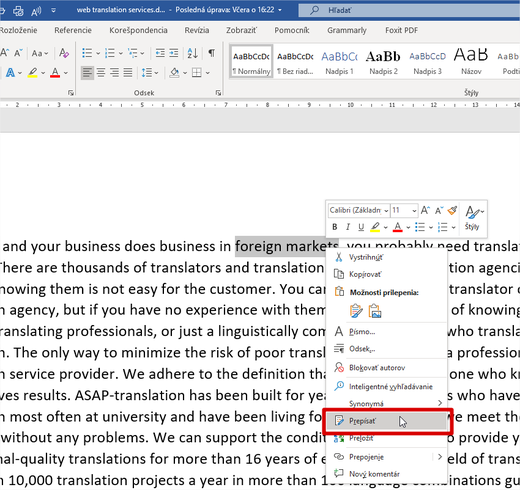
Task: Align text right in ribbon
Action: point(114,72)
